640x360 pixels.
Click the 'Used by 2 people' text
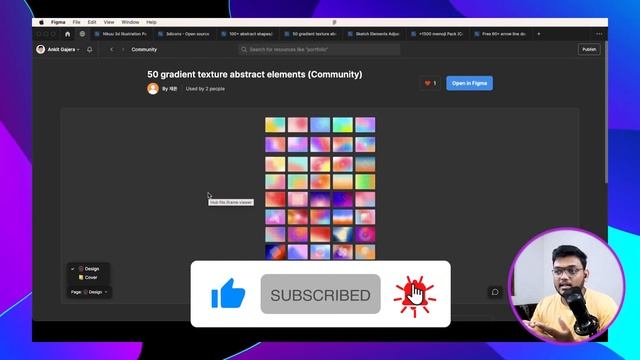tap(205, 89)
